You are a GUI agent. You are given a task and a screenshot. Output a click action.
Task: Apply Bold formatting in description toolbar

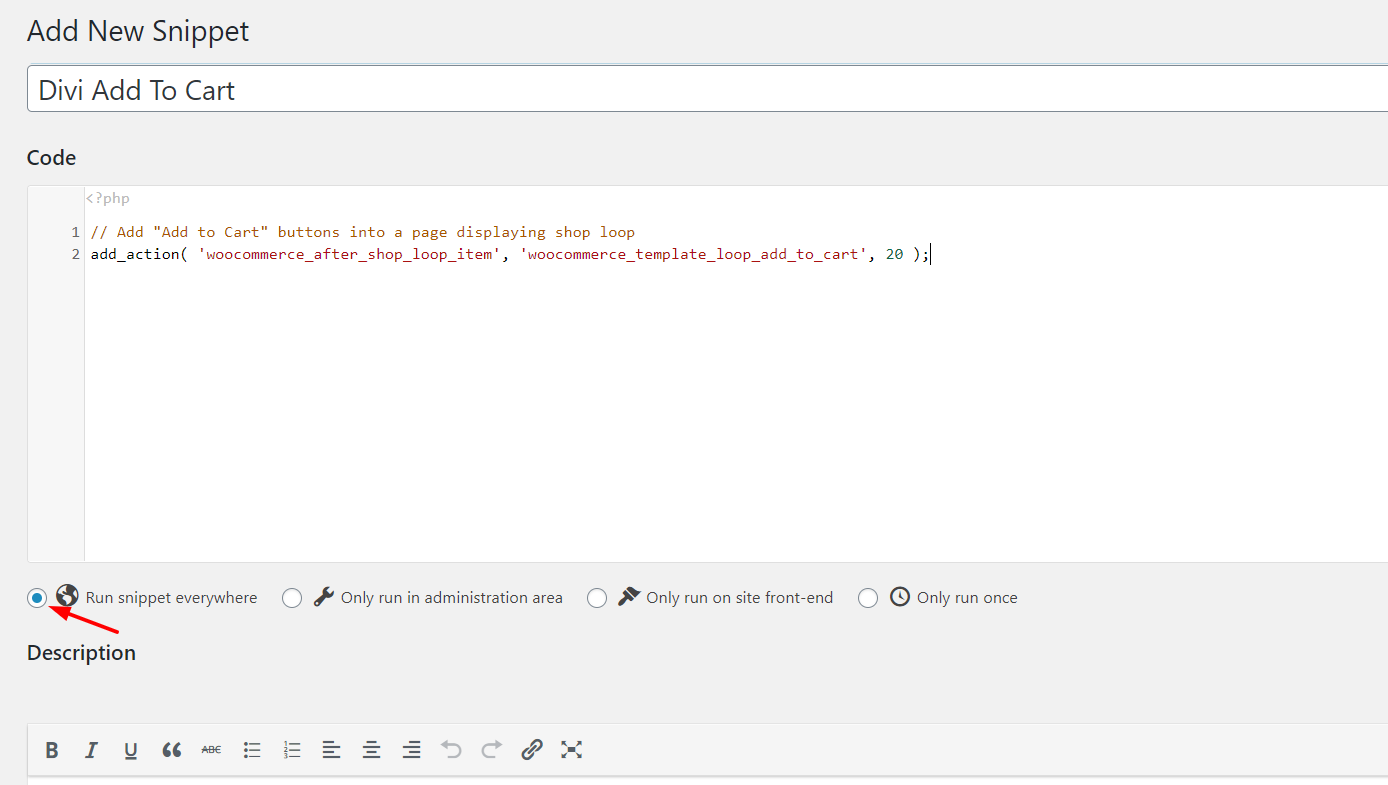52,749
